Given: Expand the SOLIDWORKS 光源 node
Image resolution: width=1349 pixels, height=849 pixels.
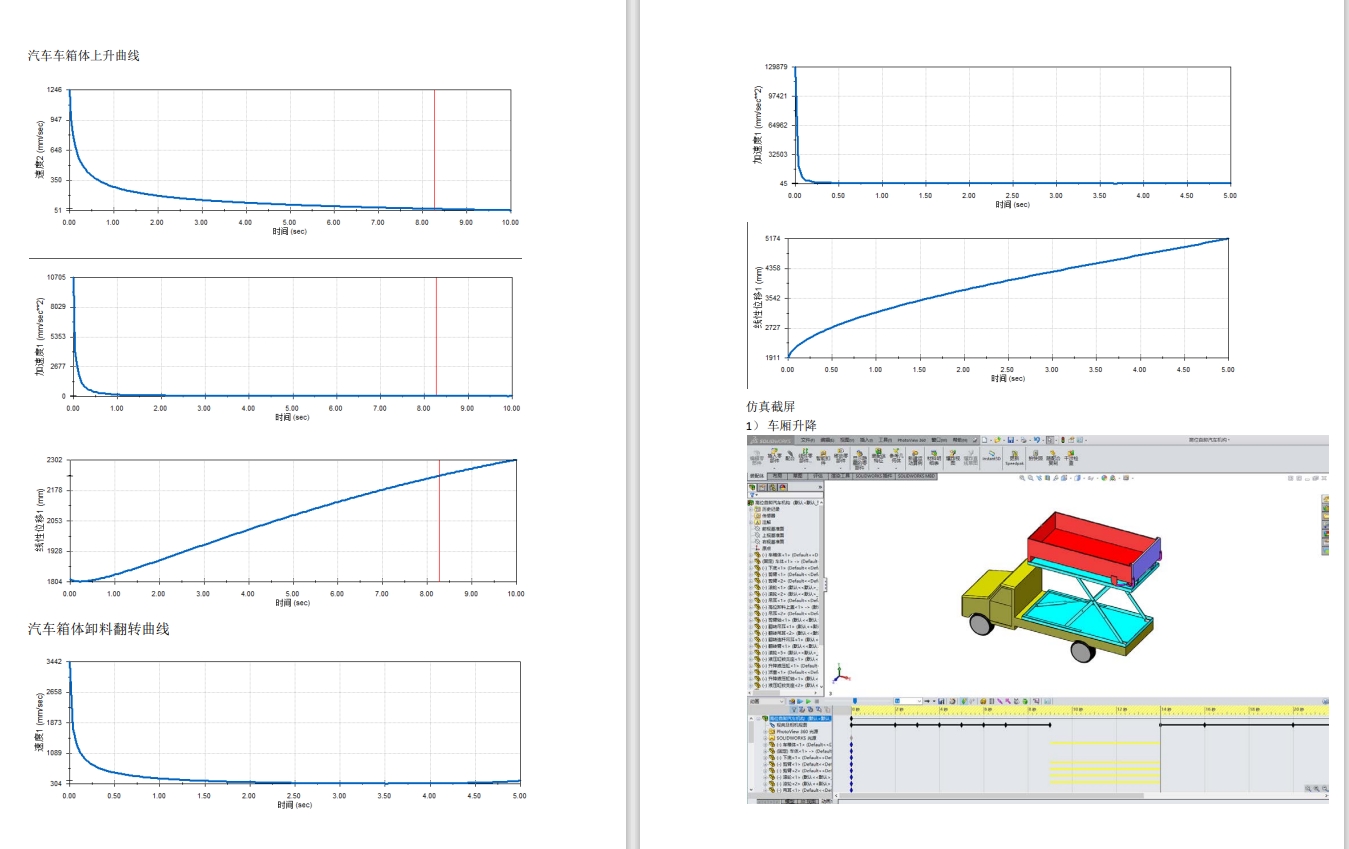Looking at the screenshot, I should [x=765, y=738].
